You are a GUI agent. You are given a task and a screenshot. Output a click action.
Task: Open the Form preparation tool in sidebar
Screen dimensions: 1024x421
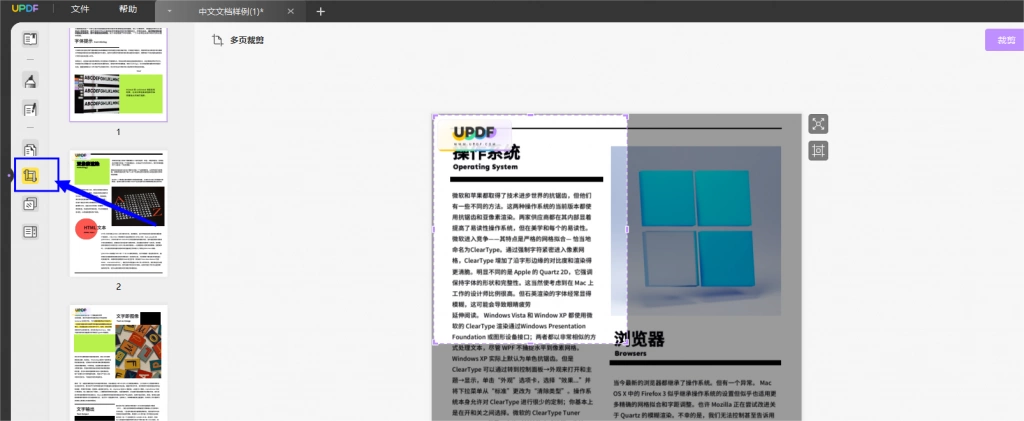click(30, 232)
